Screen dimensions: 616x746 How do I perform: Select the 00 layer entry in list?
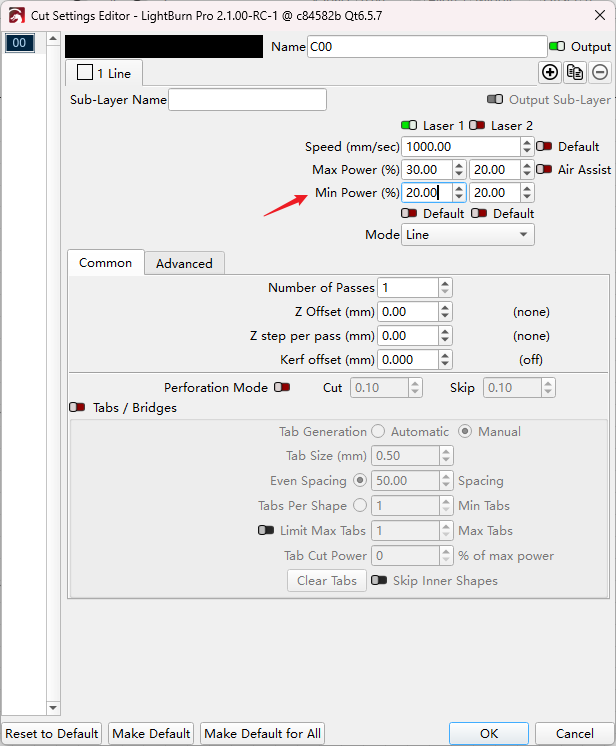[20, 42]
